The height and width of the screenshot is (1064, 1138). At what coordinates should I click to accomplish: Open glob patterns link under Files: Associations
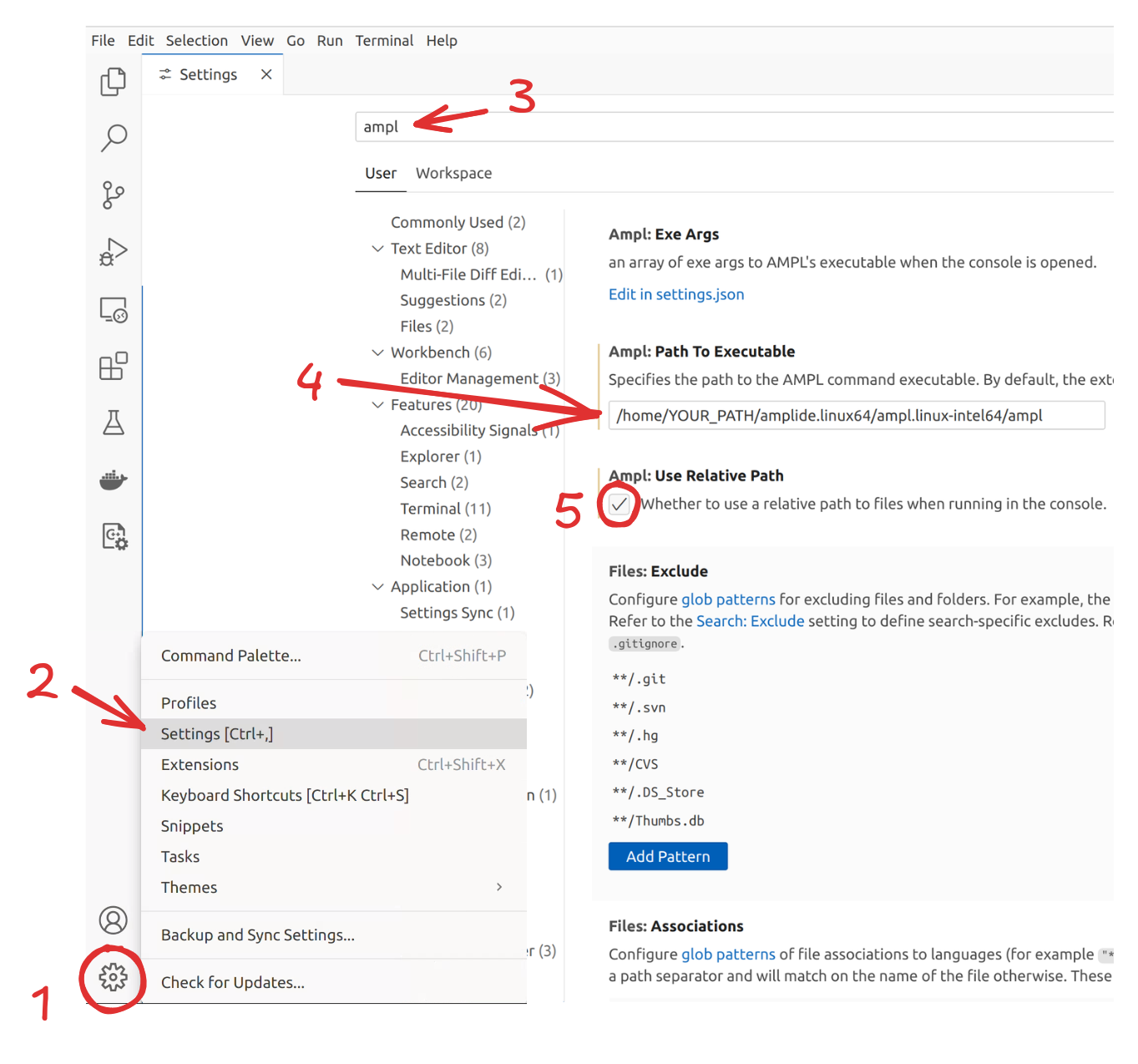pos(728,955)
